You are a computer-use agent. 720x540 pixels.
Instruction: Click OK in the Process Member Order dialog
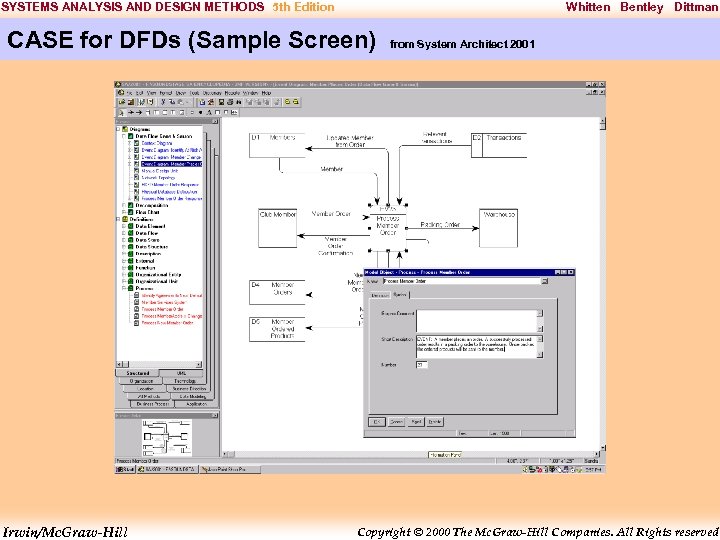(377, 422)
